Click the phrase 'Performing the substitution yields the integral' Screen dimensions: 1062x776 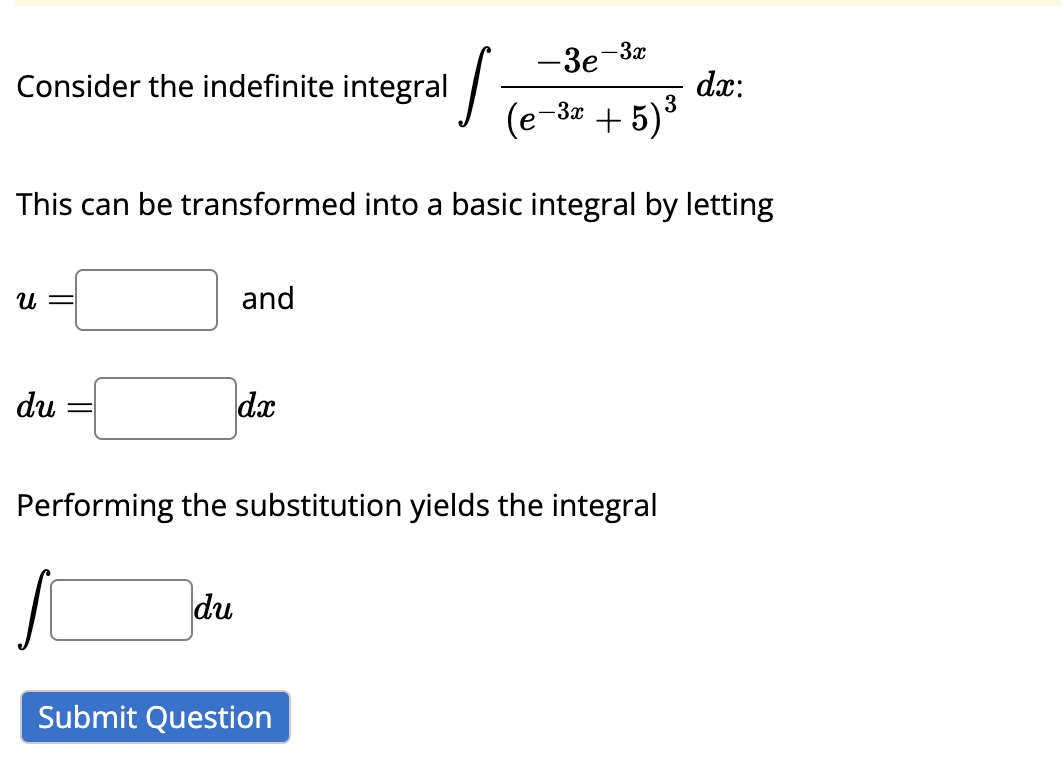[x=336, y=506]
